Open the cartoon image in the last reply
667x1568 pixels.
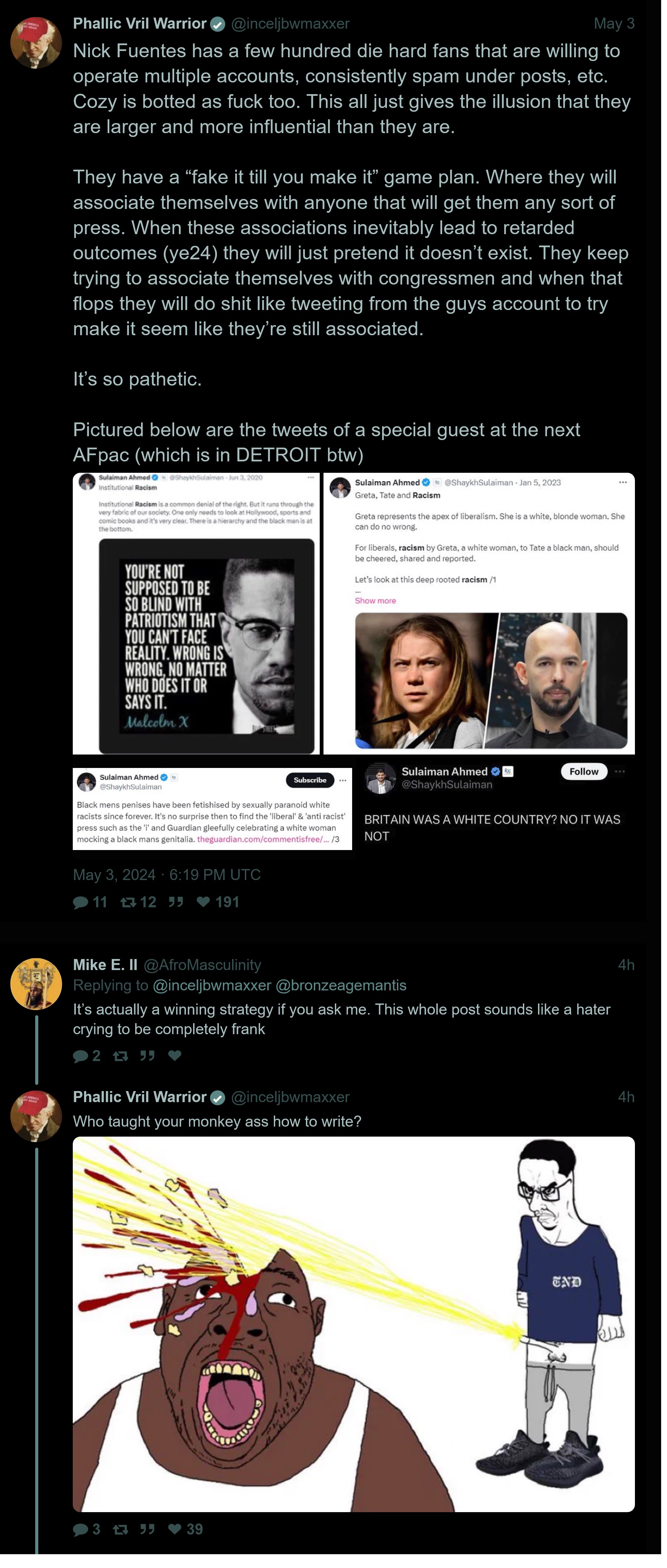(x=354, y=1325)
